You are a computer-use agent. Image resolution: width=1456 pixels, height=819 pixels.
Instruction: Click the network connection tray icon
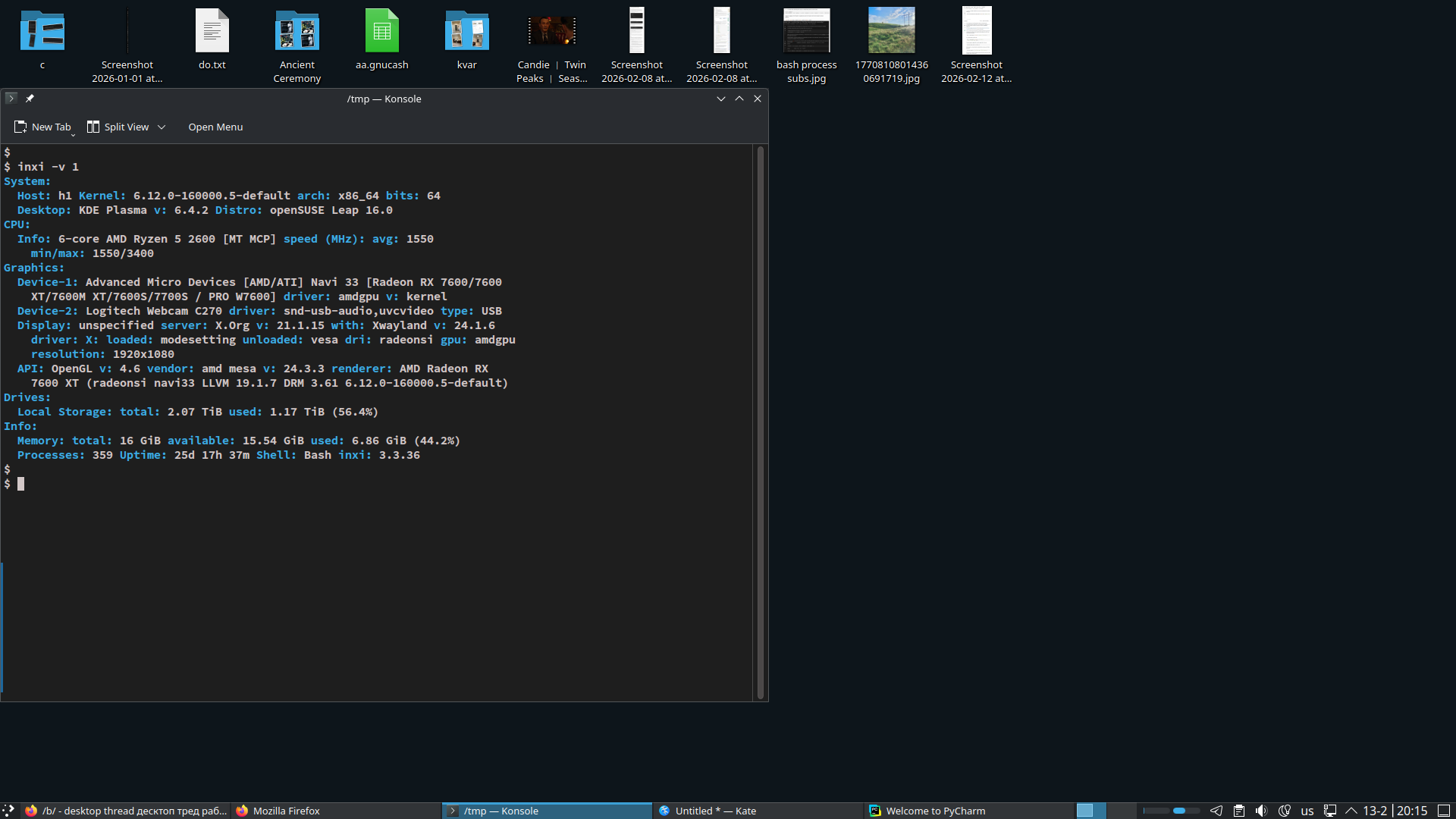tap(1330, 811)
